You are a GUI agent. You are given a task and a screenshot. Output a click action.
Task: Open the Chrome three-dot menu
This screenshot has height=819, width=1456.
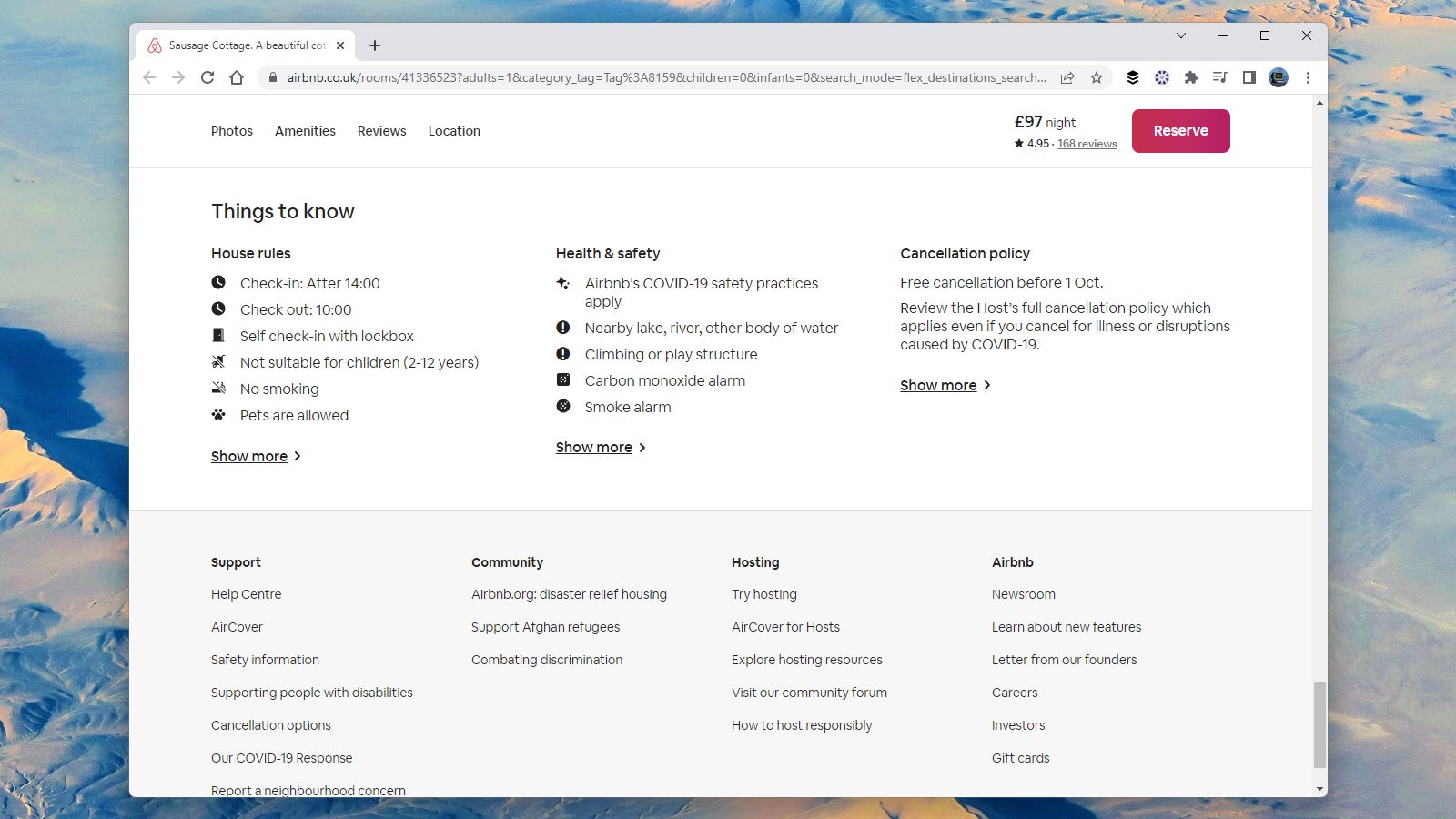[1308, 77]
